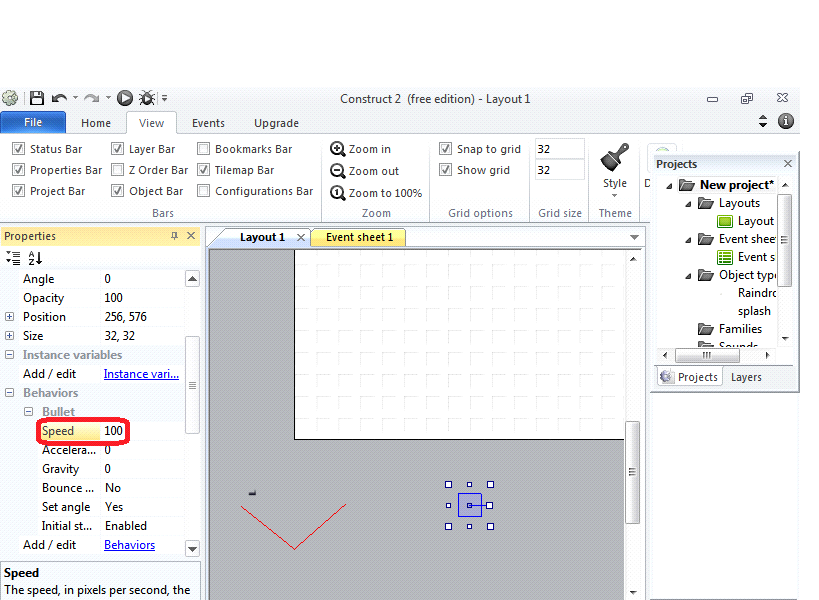Select the Zoom in icon
The image size is (819, 600).
(337, 148)
